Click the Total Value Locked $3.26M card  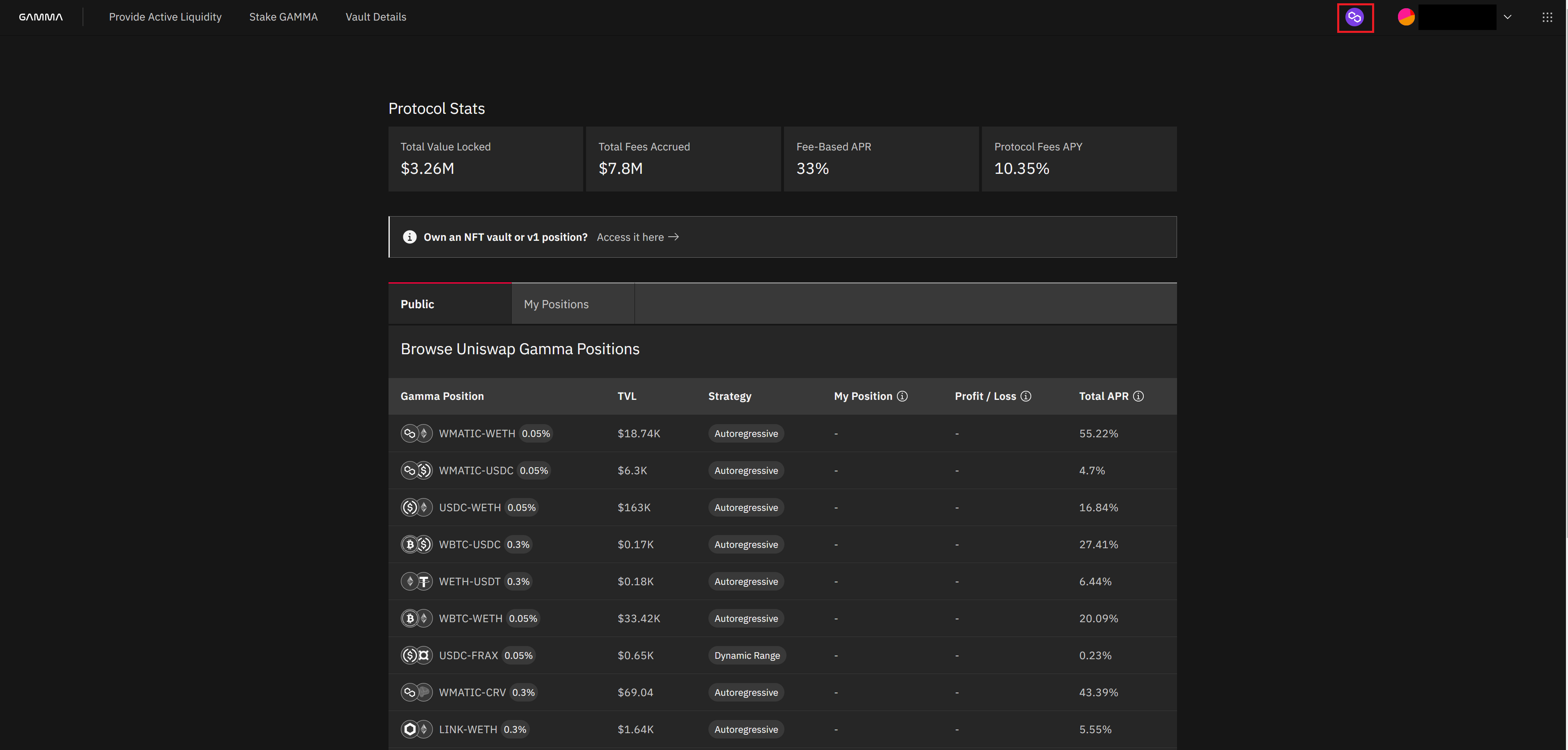click(485, 159)
